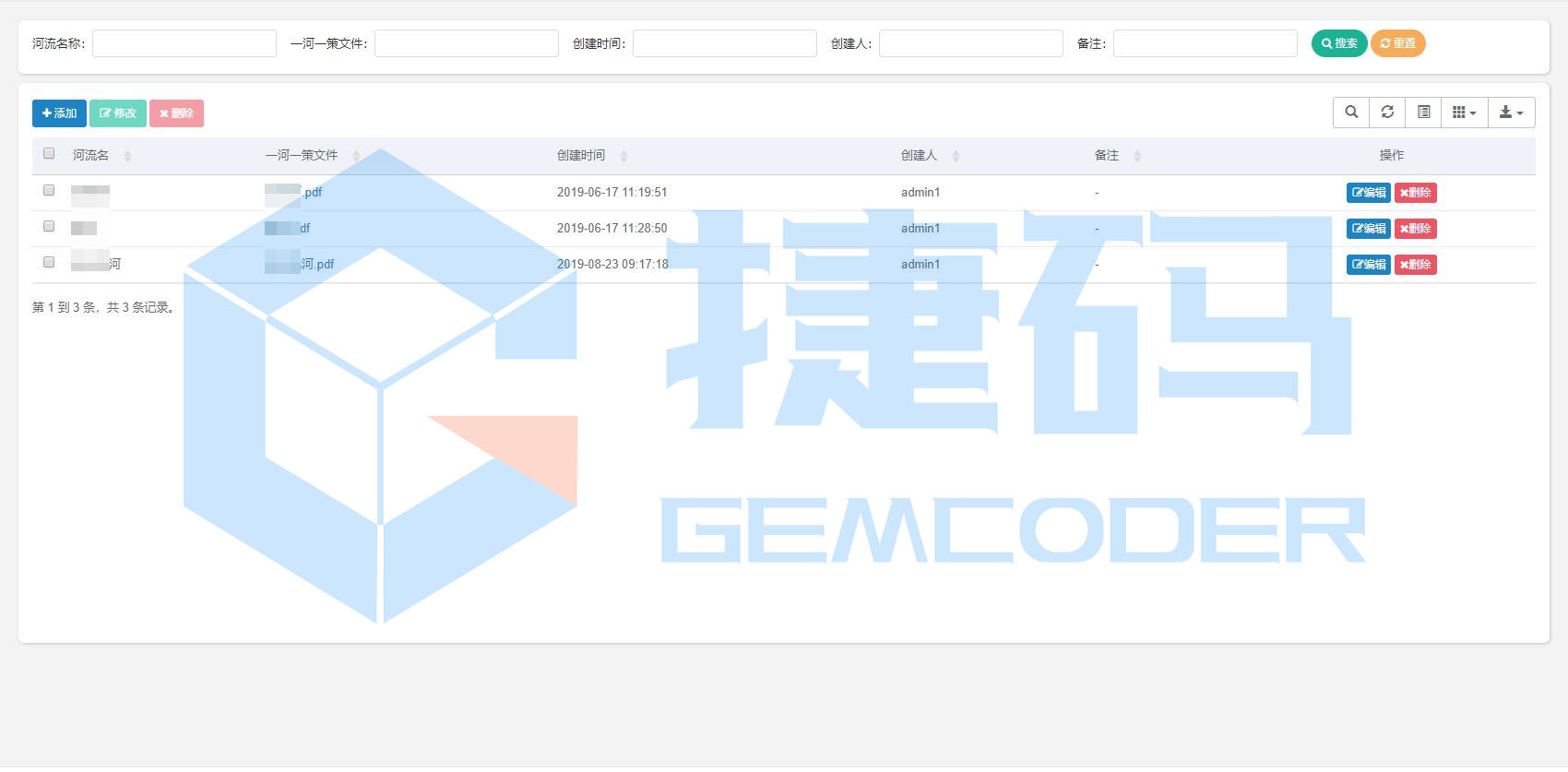
Task: Click into the 创建人 search field
Action: point(970,43)
